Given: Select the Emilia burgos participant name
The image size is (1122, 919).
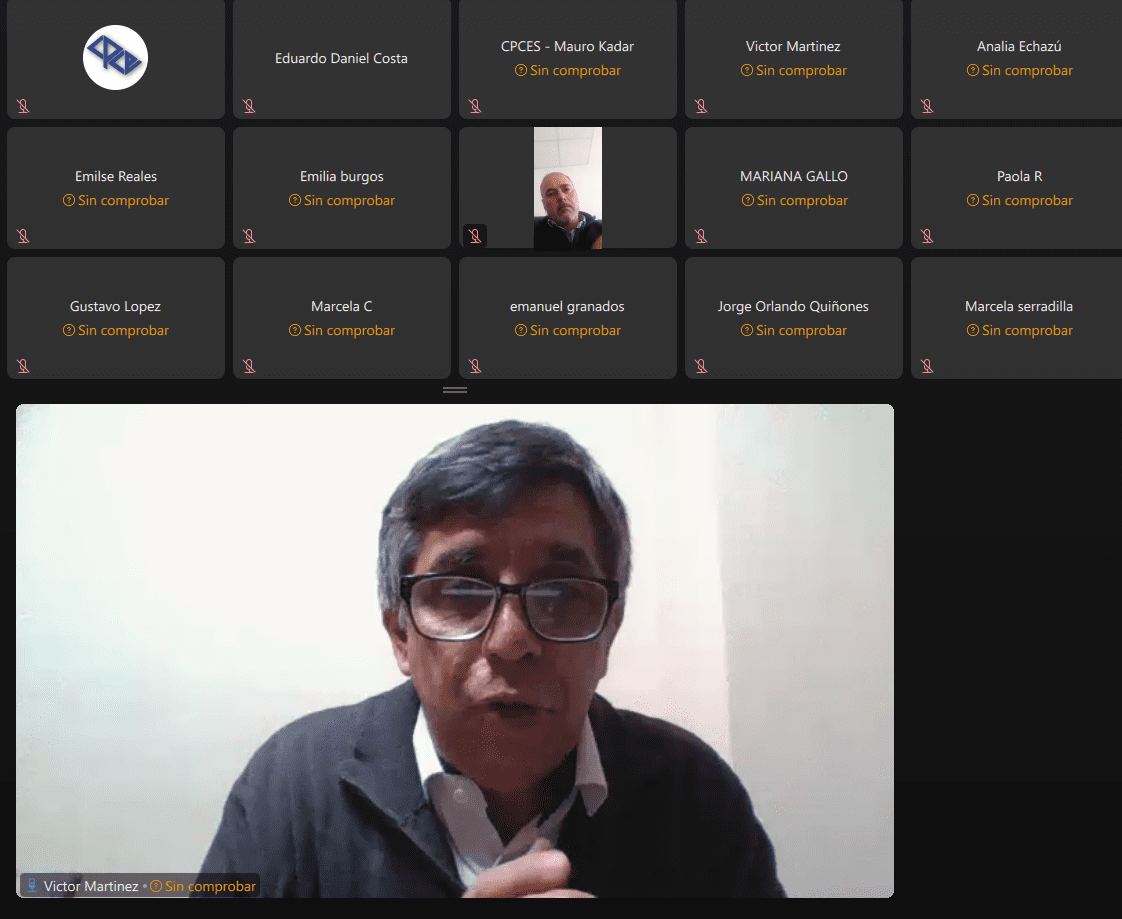Looking at the screenshot, I should point(341,177).
